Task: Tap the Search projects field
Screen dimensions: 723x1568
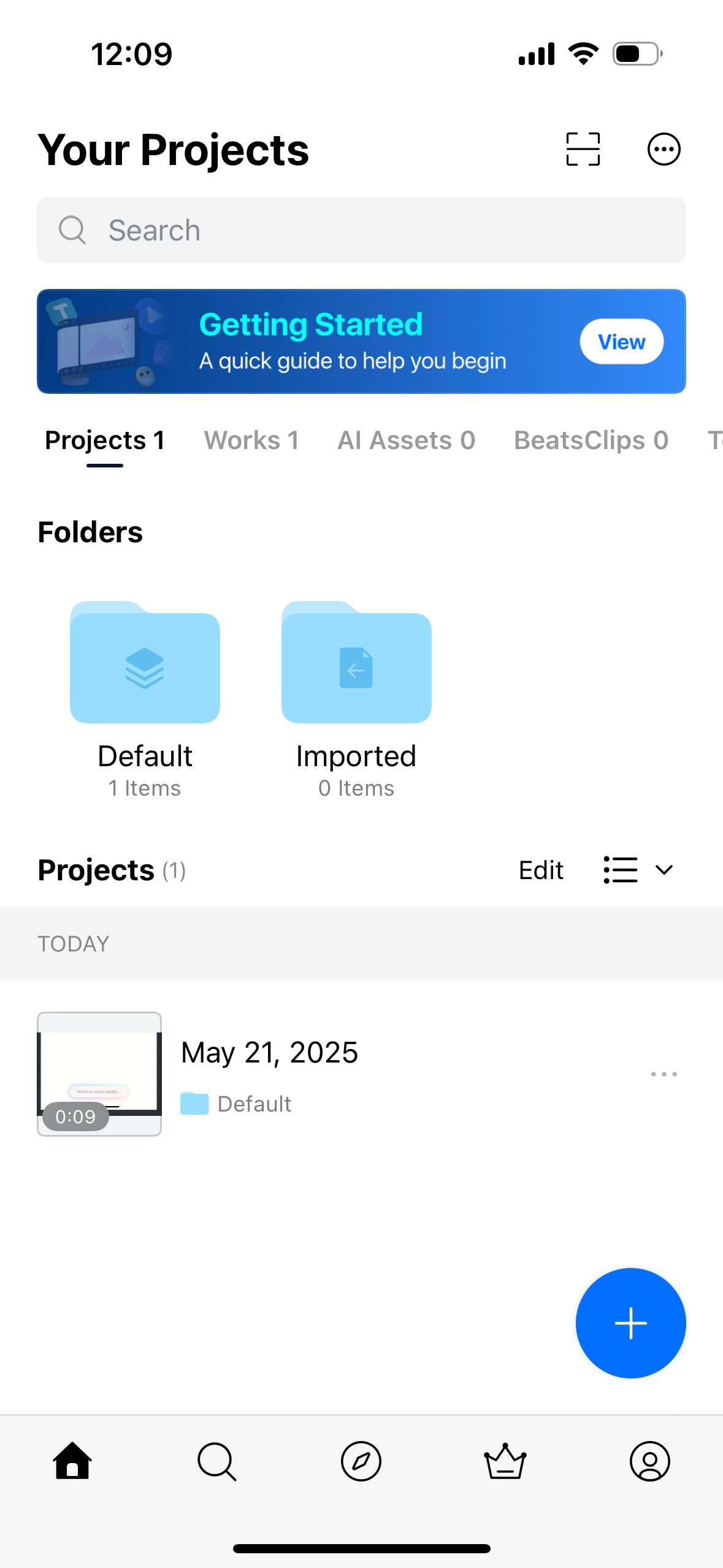Action: 361,230
